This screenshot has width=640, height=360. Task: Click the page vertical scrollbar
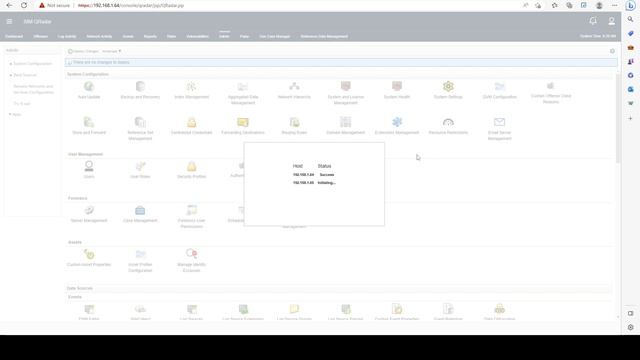pos(618,118)
